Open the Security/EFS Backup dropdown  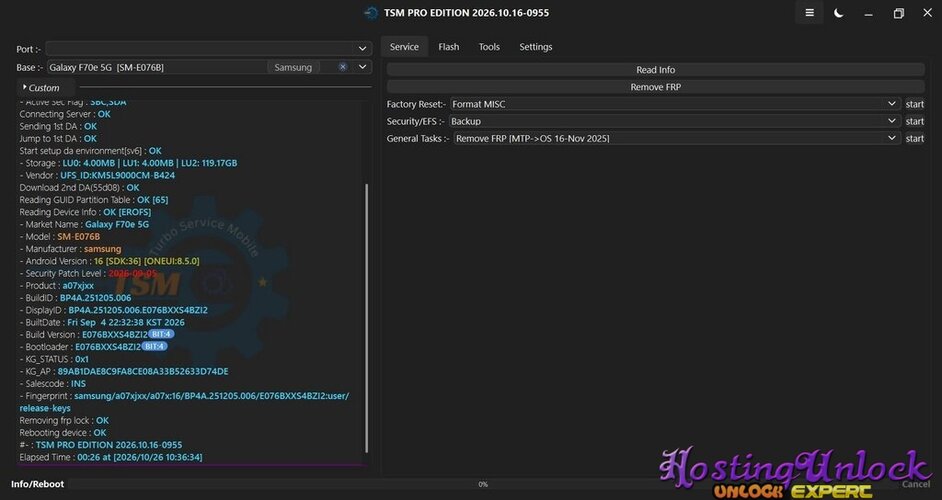coord(675,121)
